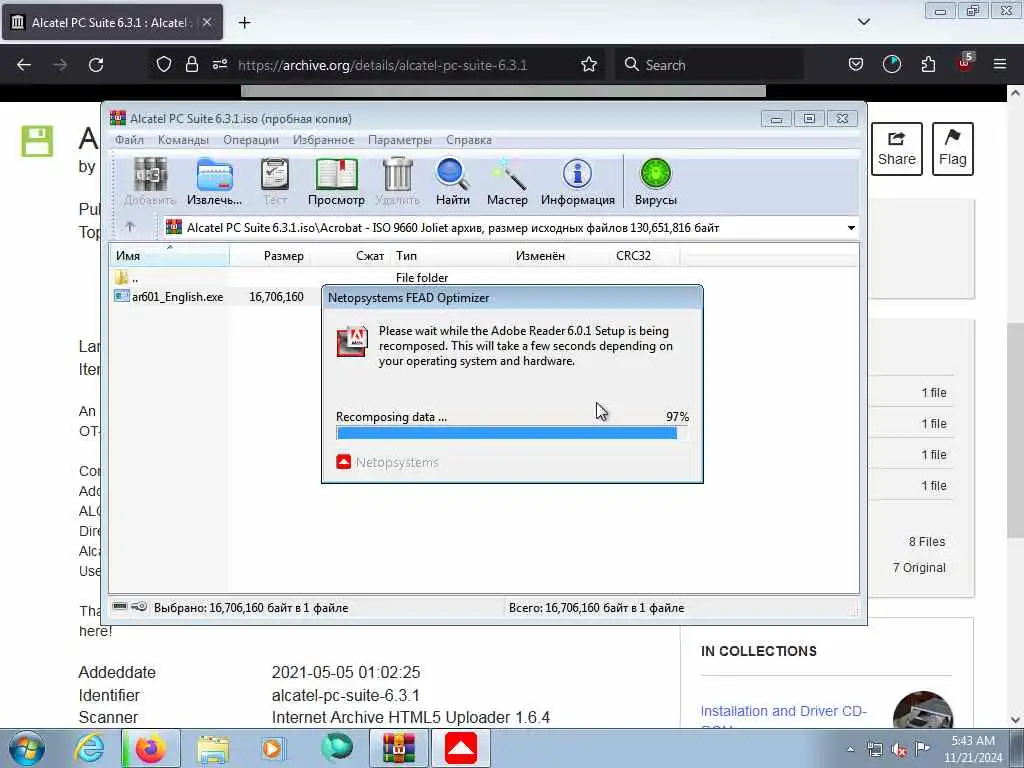This screenshot has height=768, width=1024.
Task: Open the Firefox hamburger application menu
Action: coord(1000,64)
